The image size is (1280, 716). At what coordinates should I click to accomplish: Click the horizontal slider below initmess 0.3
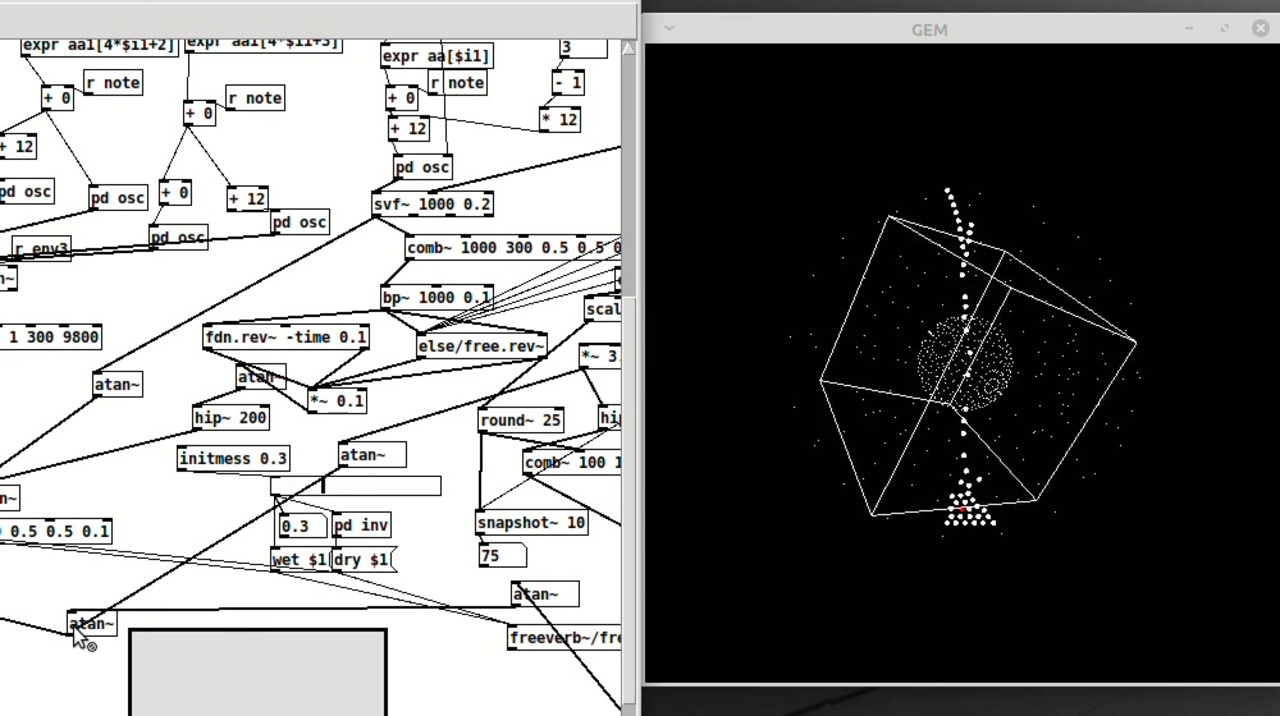355,486
